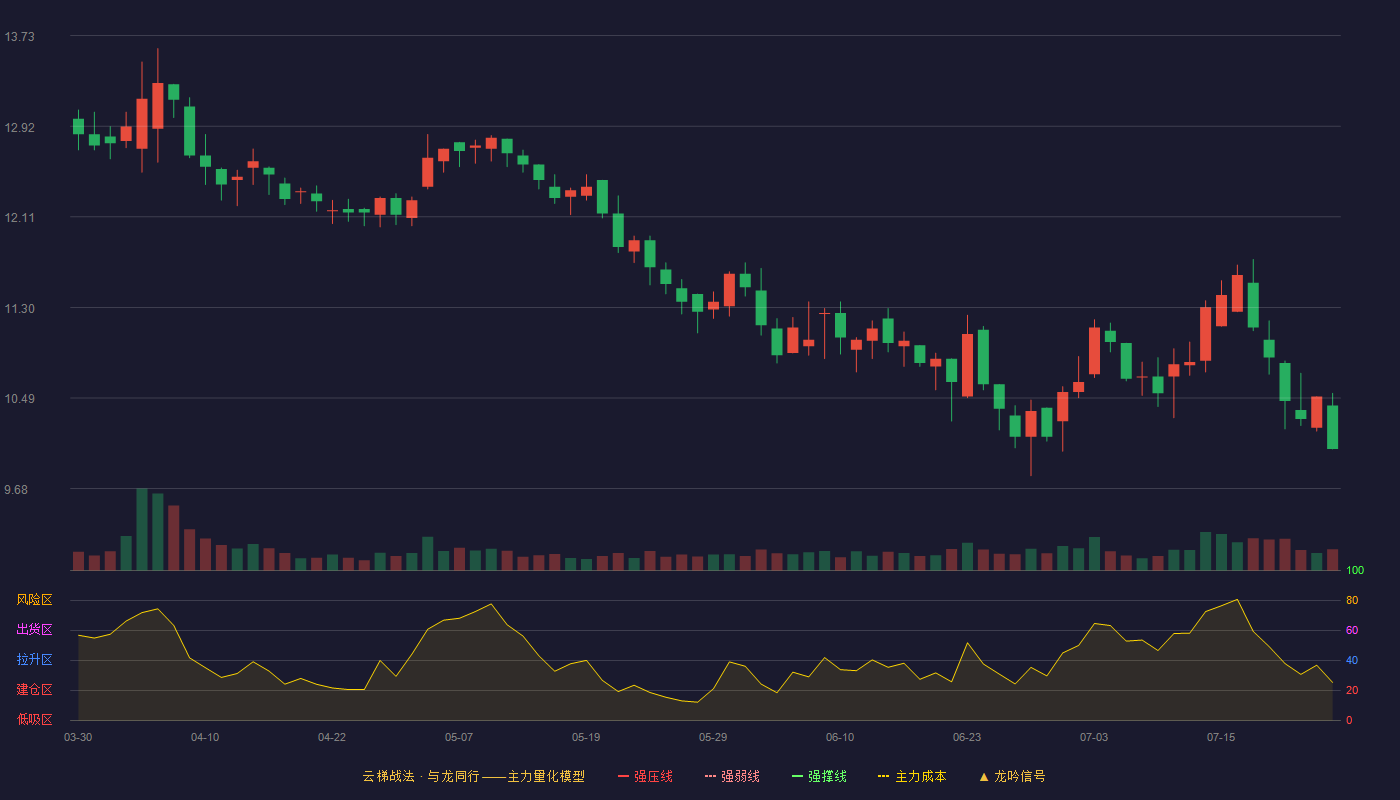Click the 10.49 price axis label
Screen dimensions: 1400x800
pos(20,399)
